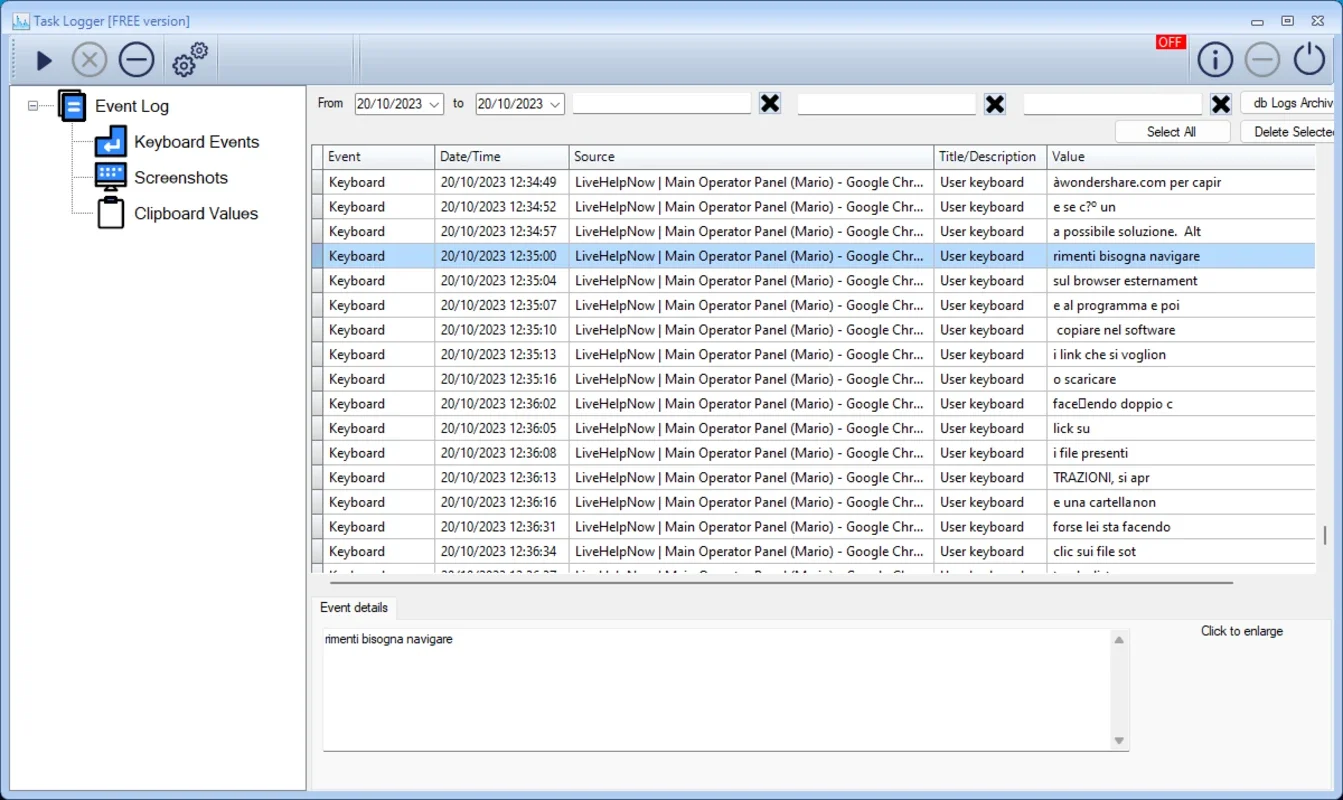Click the power icon in toolbar
Viewport: 1343px width, 800px height.
click(1309, 60)
